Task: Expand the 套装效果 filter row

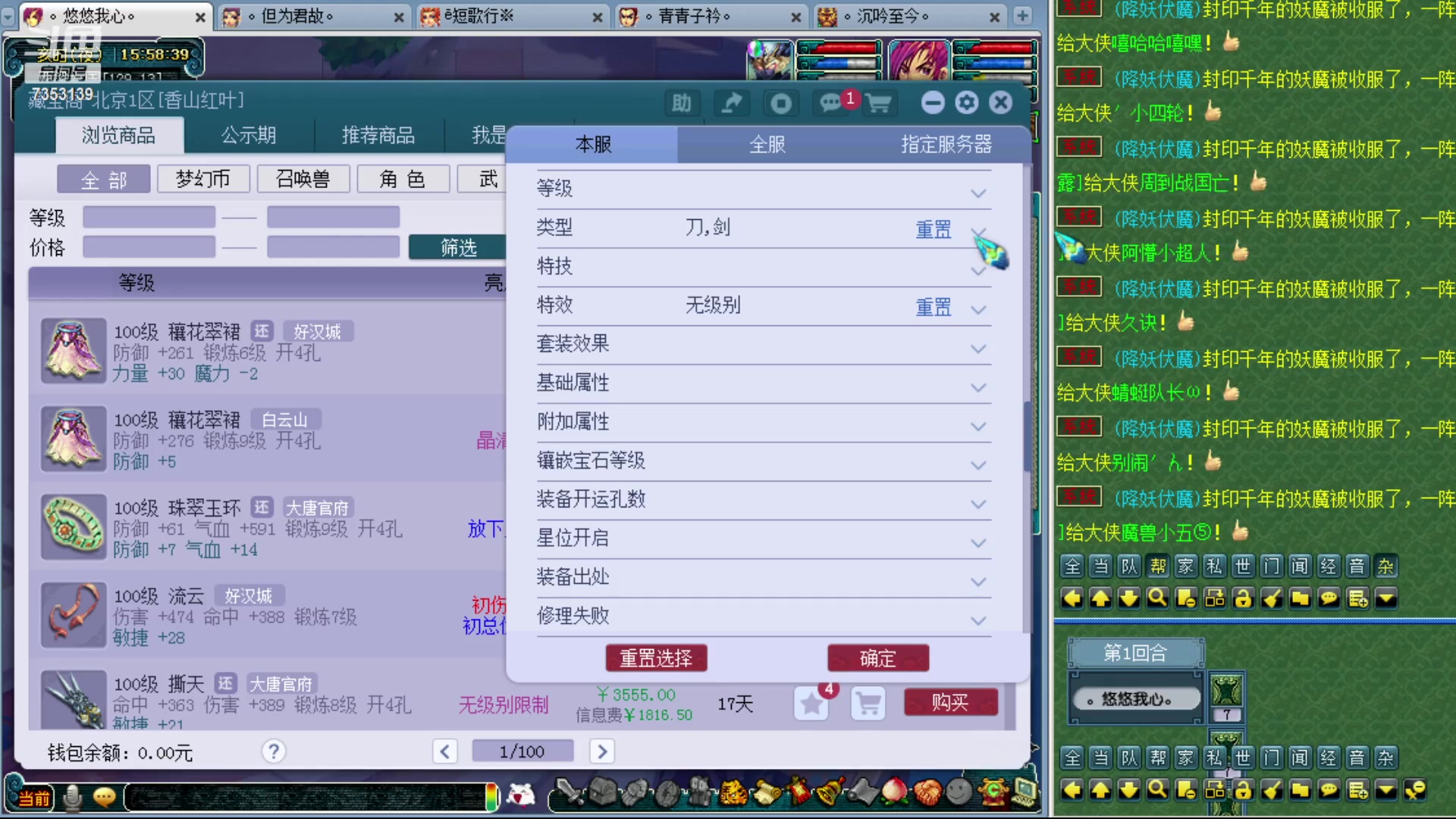Action: 978,348
